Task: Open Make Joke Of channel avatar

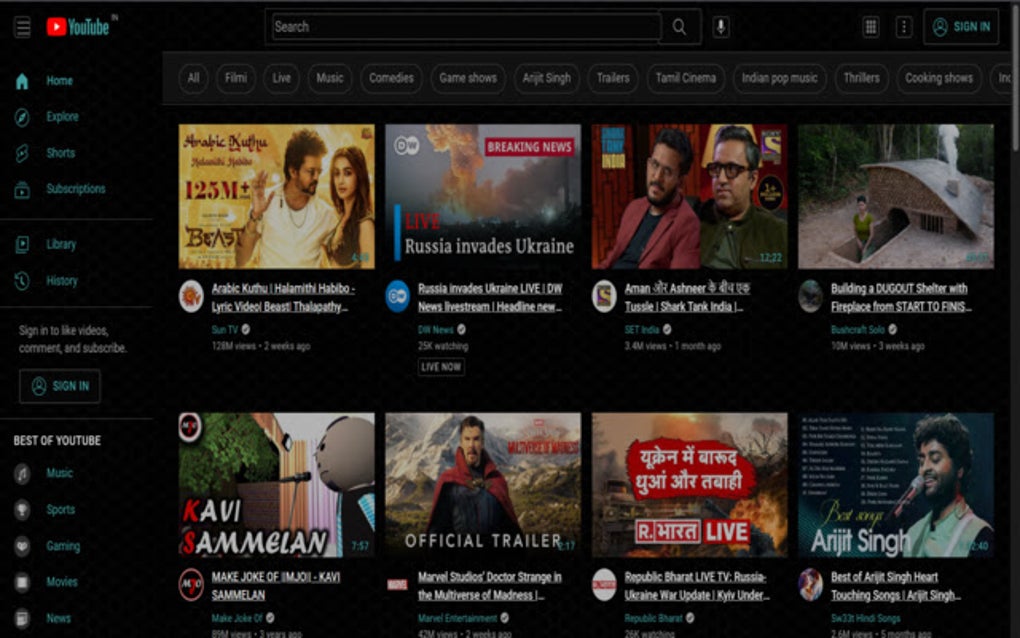Action: tap(191, 585)
